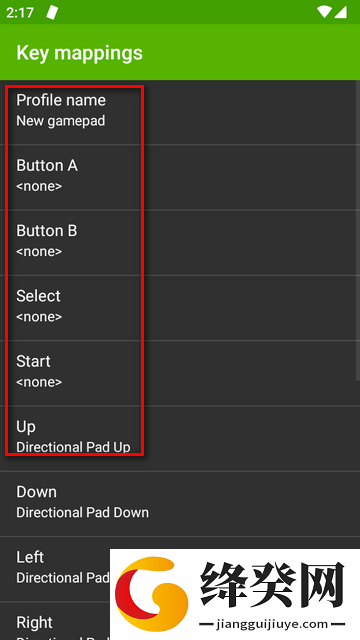
Task: Click the list scrollbar on the right edge
Action: point(358,231)
